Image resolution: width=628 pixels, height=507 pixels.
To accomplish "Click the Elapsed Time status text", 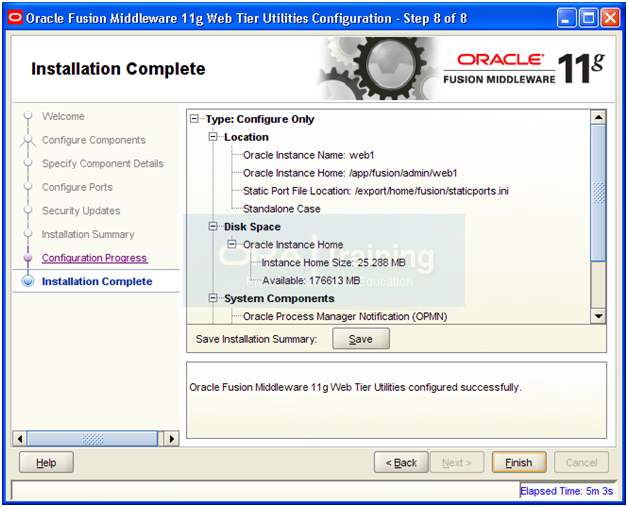I will tap(566, 491).
